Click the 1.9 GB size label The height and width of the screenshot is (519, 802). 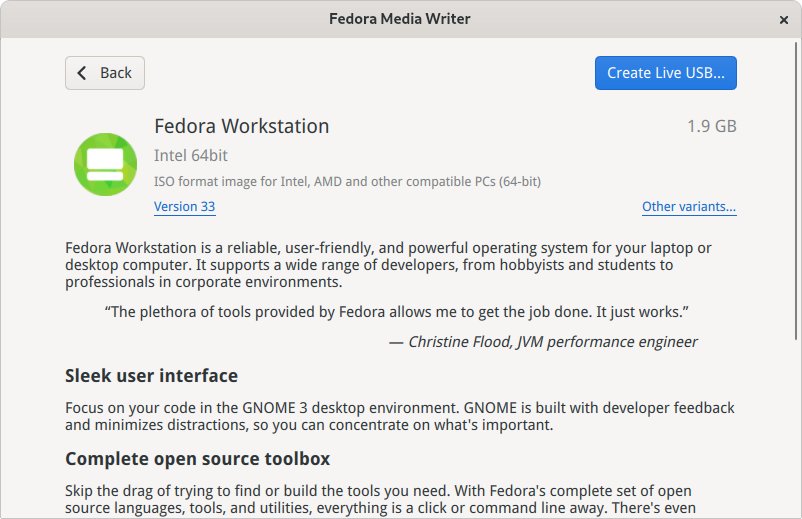point(711,127)
